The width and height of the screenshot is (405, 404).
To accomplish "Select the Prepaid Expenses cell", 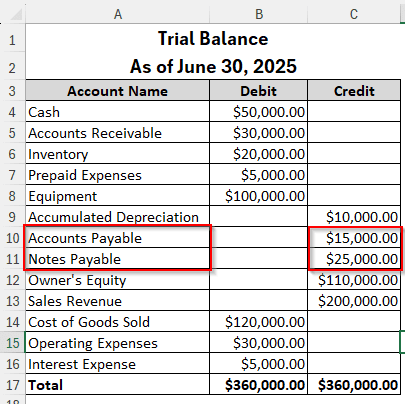I will [x=117, y=175].
